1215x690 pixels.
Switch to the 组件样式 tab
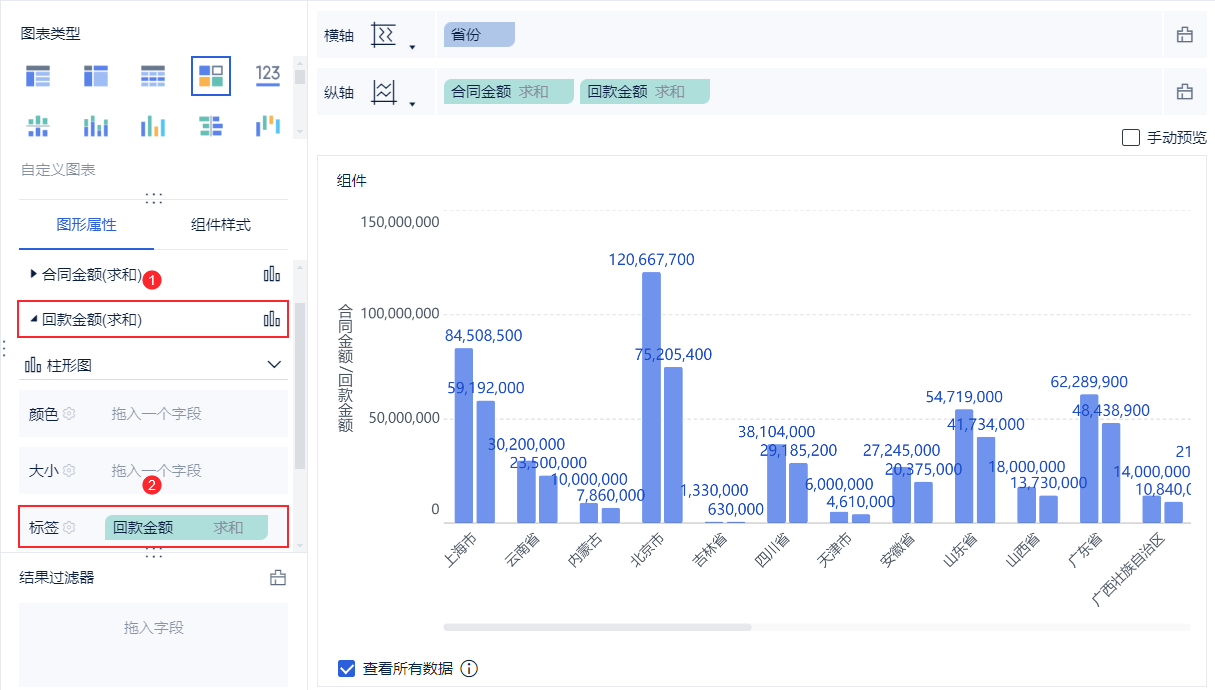coord(221,225)
